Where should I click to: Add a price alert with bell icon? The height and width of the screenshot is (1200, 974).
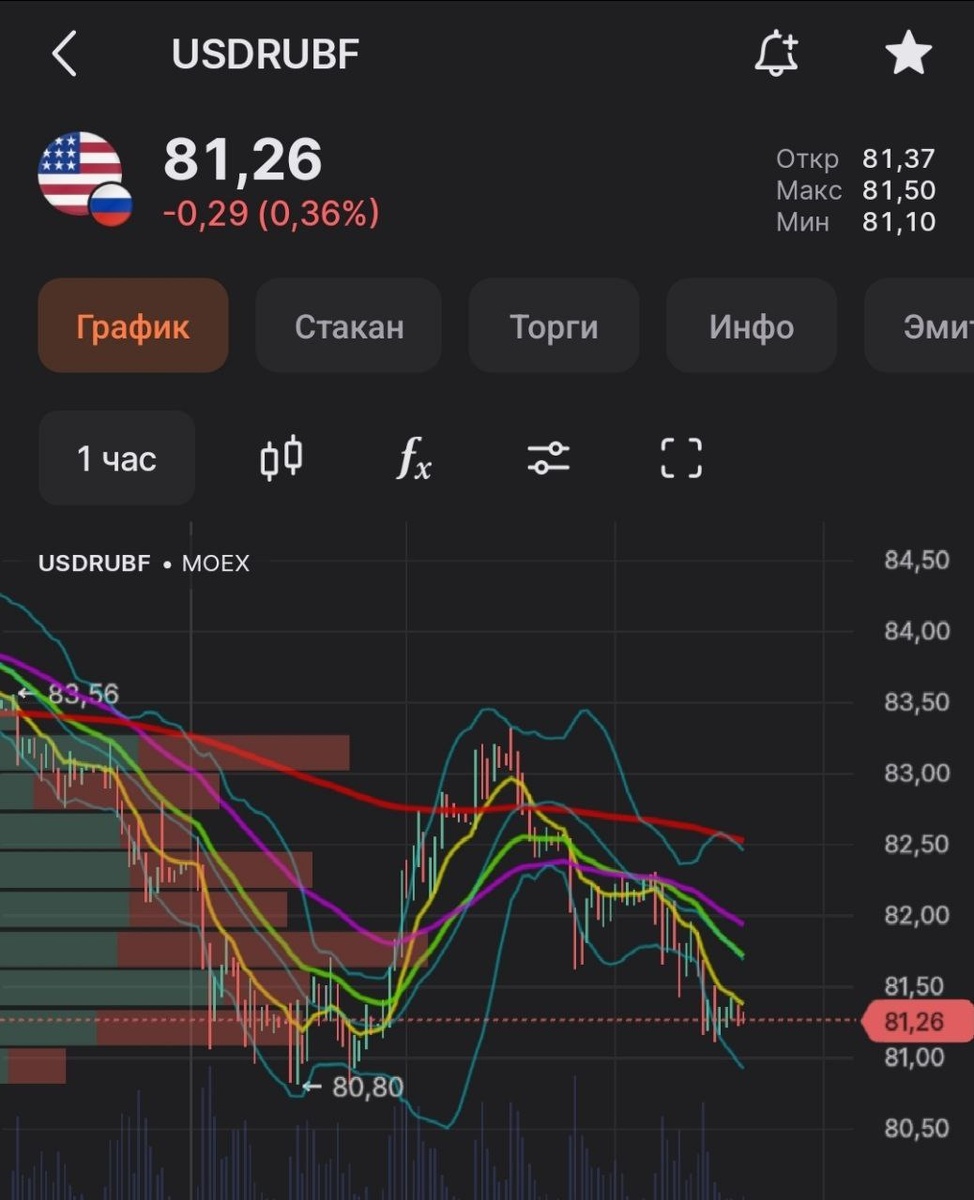(x=777, y=54)
